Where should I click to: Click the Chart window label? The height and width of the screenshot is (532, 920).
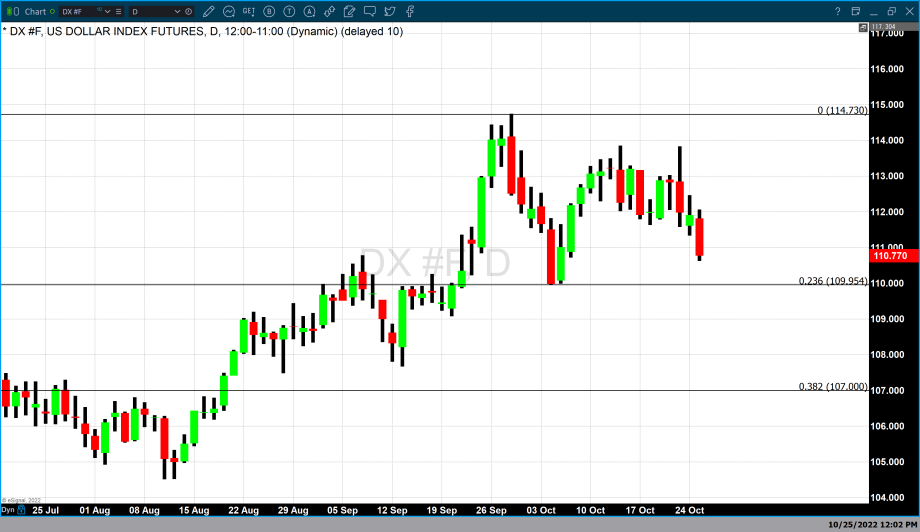34,11
